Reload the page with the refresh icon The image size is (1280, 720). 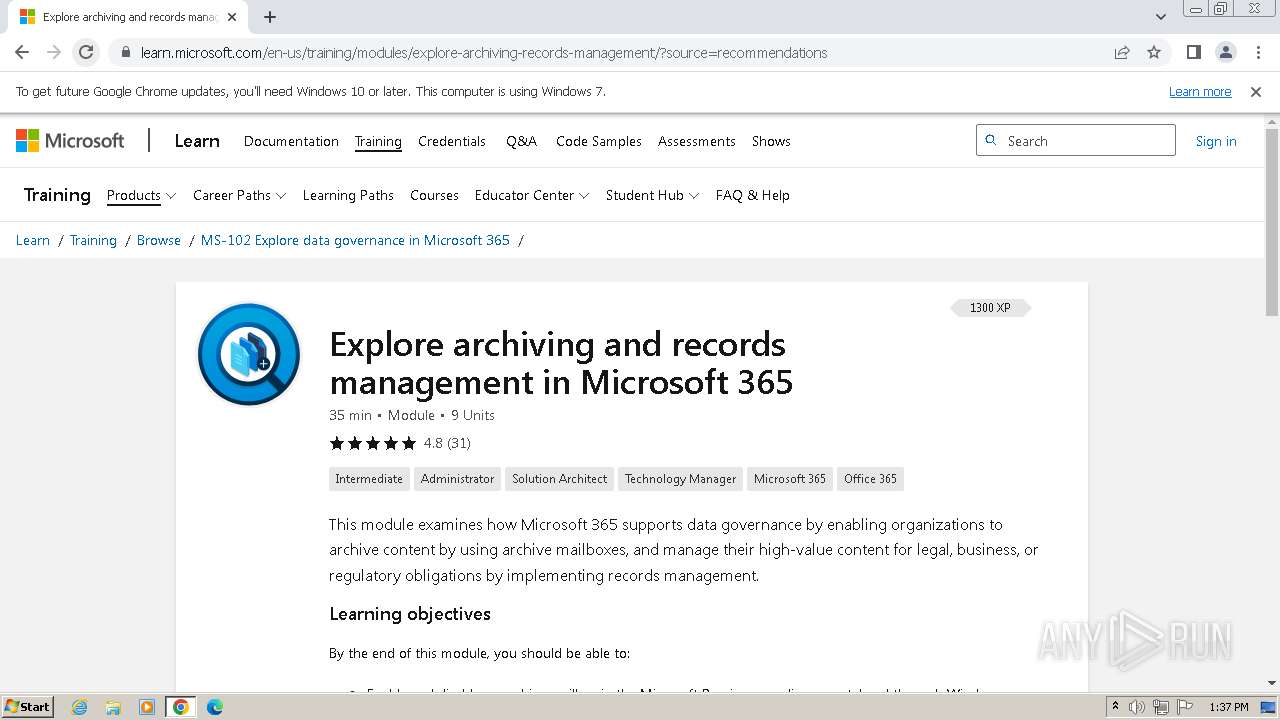[86, 52]
